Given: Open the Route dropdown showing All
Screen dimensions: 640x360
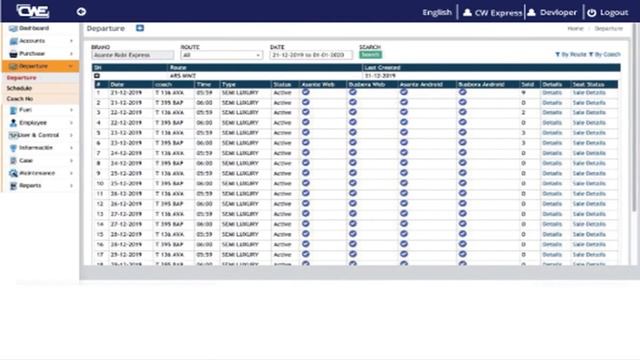Looking at the screenshot, I should point(221,55).
